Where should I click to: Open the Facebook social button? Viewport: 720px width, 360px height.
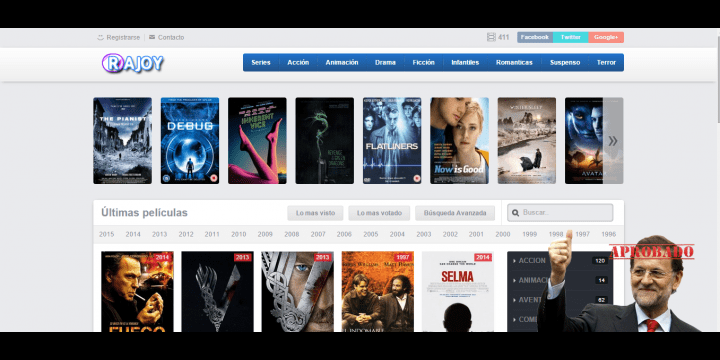535,37
